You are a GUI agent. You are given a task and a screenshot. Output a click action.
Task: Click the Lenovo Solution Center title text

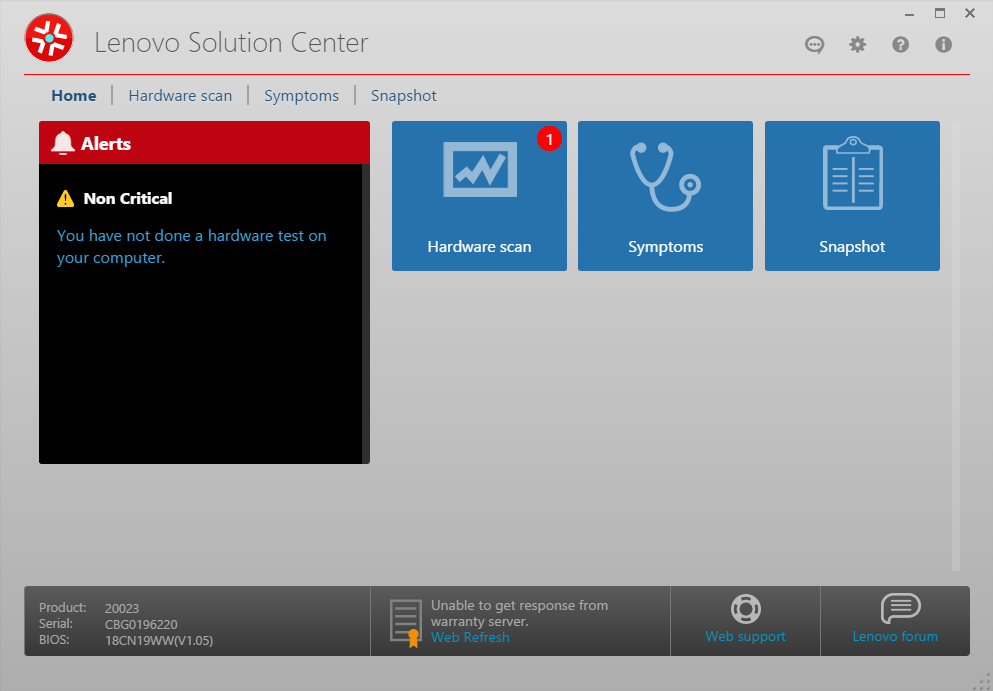pos(231,43)
